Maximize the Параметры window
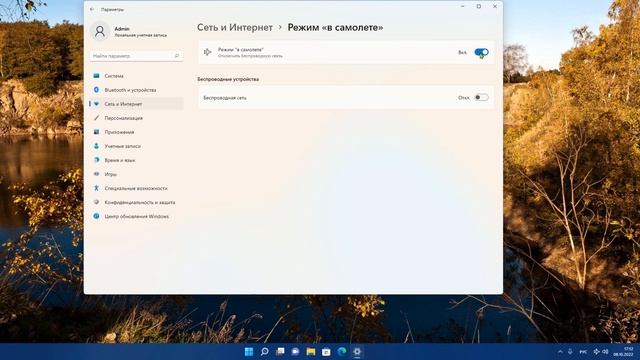The height and width of the screenshot is (360, 640). pos(479,6)
